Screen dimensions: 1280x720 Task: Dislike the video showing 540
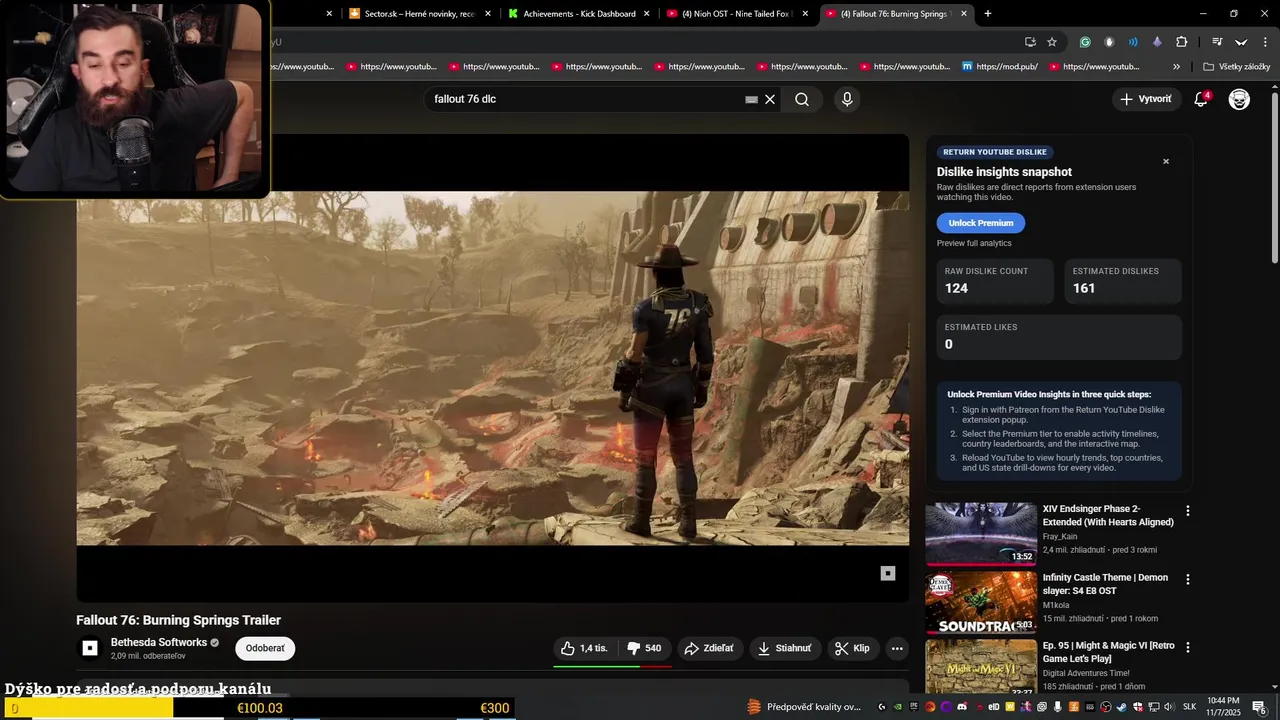pos(643,648)
